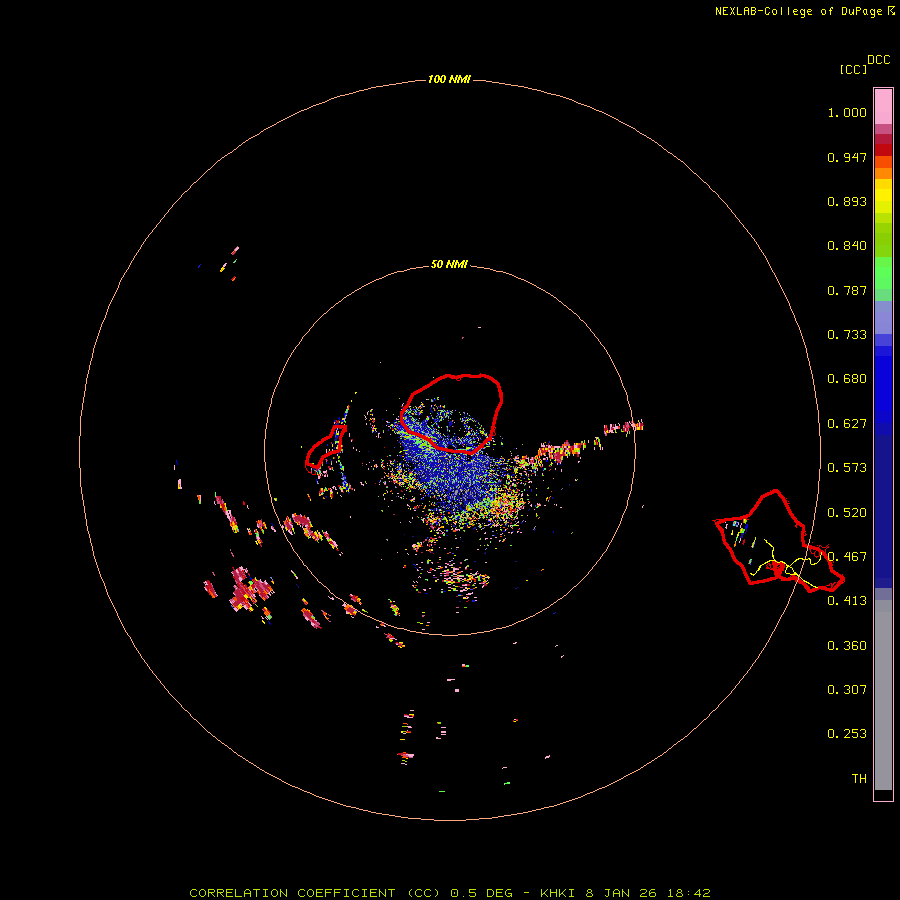Viewport: 900px width, 900px height.
Task: Click the Correlation Coefficient caption at bottom
Action: (449, 893)
